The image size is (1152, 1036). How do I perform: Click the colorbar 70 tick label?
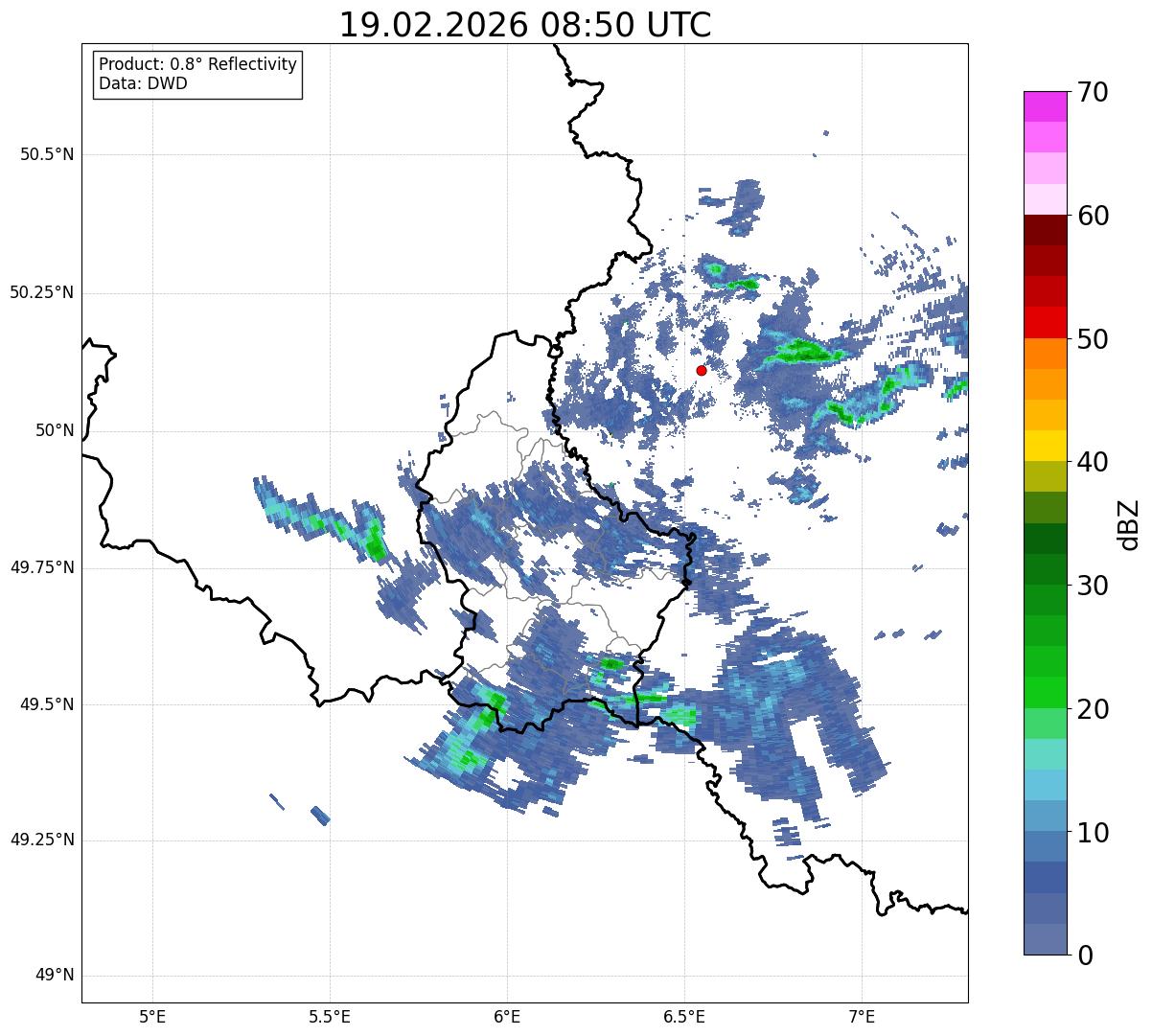pyautogui.click(x=1093, y=92)
